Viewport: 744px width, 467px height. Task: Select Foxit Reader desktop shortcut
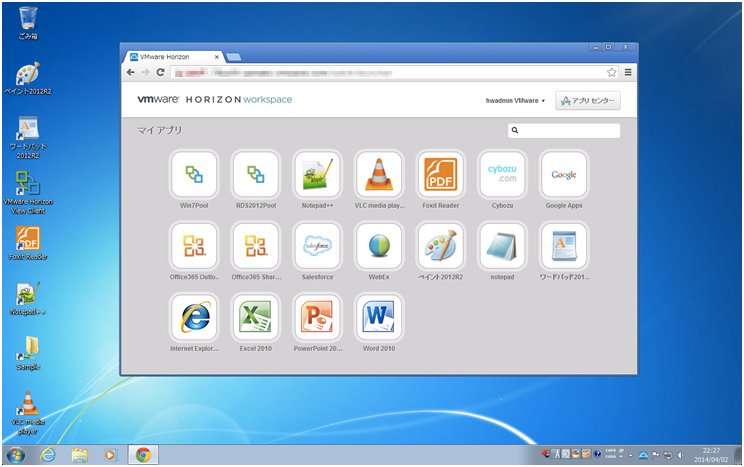point(28,243)
